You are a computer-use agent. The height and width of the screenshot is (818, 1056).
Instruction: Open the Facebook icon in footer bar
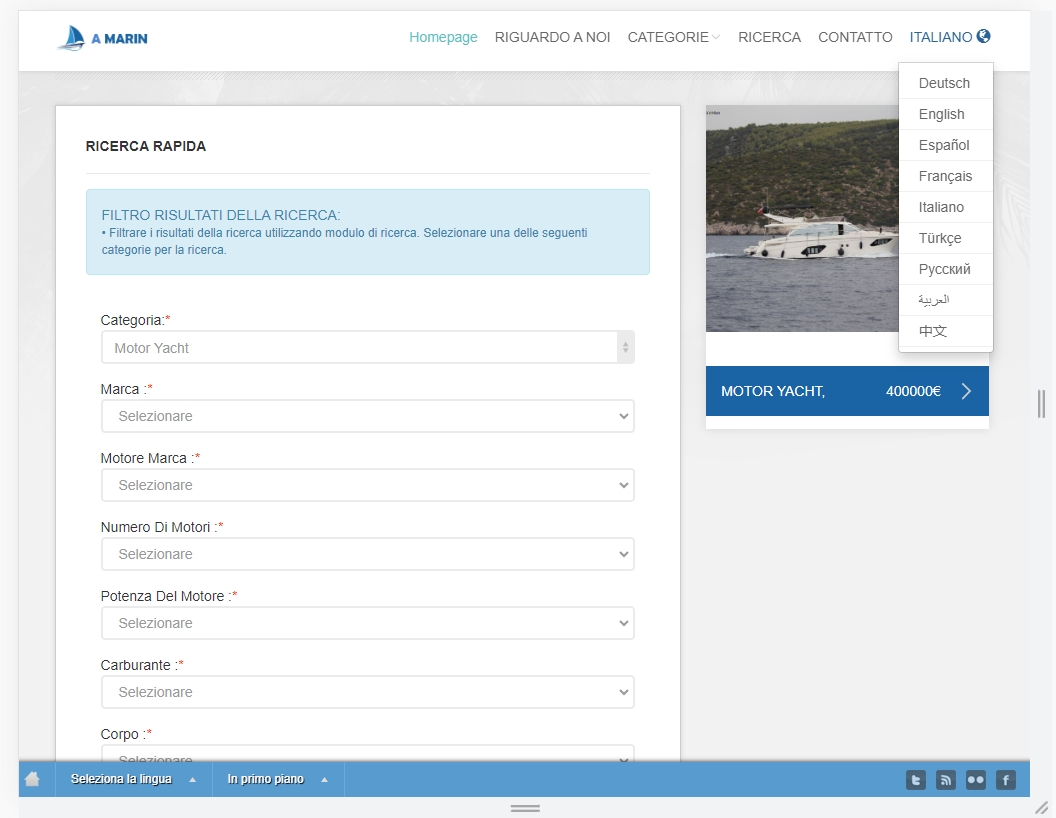tap(1005, 780)
